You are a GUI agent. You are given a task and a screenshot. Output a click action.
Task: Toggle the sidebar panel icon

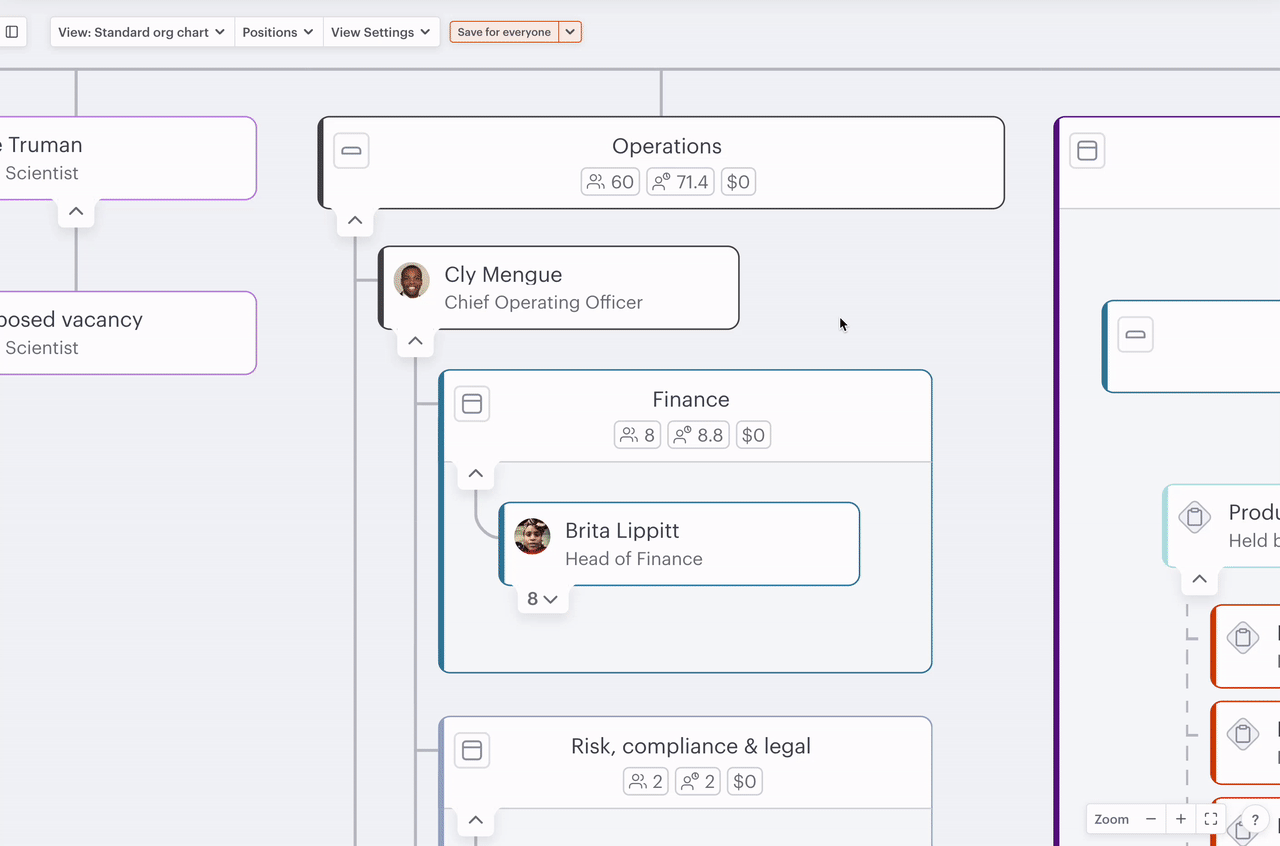(12, 32)
